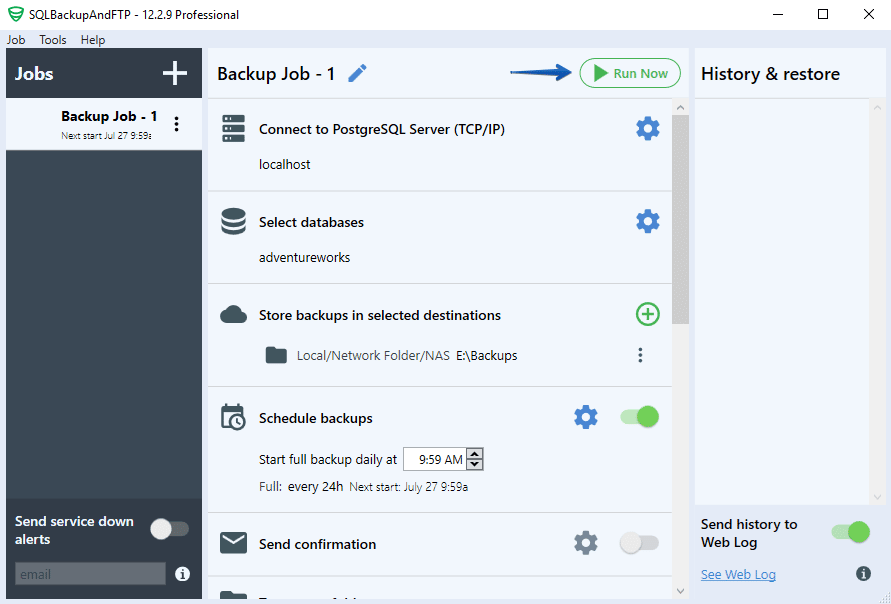Click the main panel vertical scrollbar thumb
Viewport: 891px width, 604px height.
click(x=680, y=219)
